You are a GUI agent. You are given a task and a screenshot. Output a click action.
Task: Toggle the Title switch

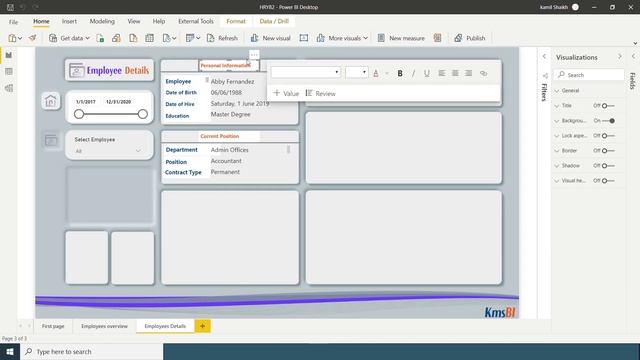point(608,106)
